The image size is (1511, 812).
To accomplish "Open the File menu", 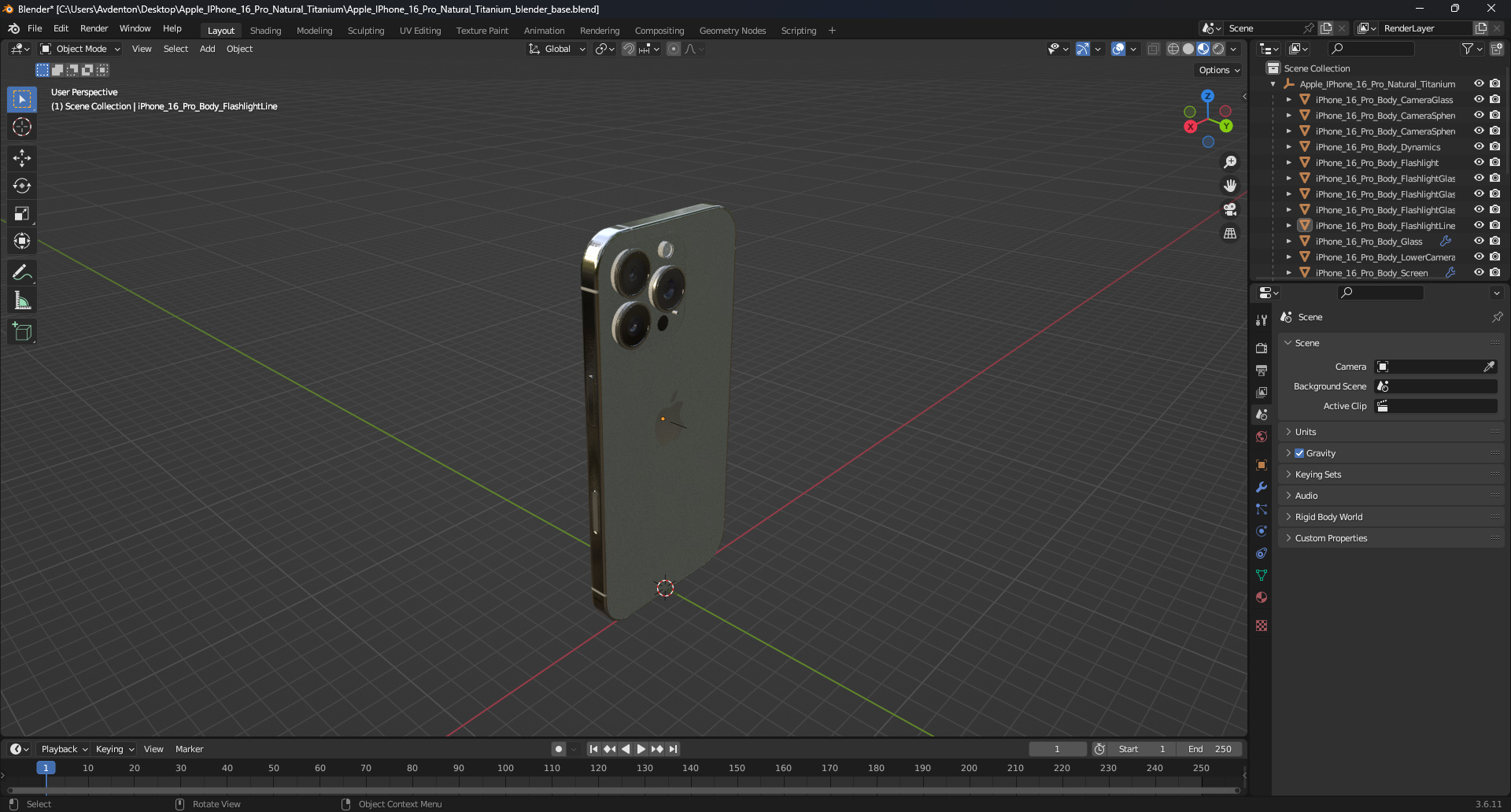I will pos(35,28).
